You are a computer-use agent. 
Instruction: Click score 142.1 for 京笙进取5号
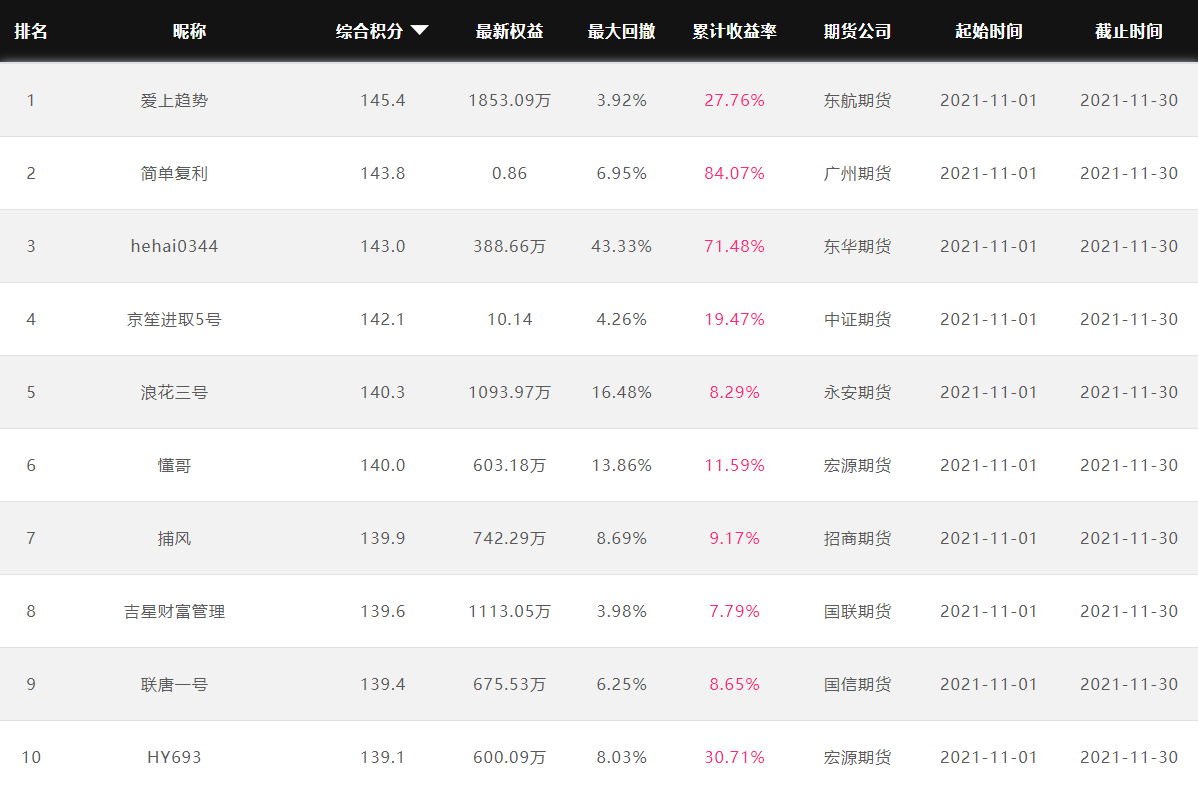(x=383, y=319)
